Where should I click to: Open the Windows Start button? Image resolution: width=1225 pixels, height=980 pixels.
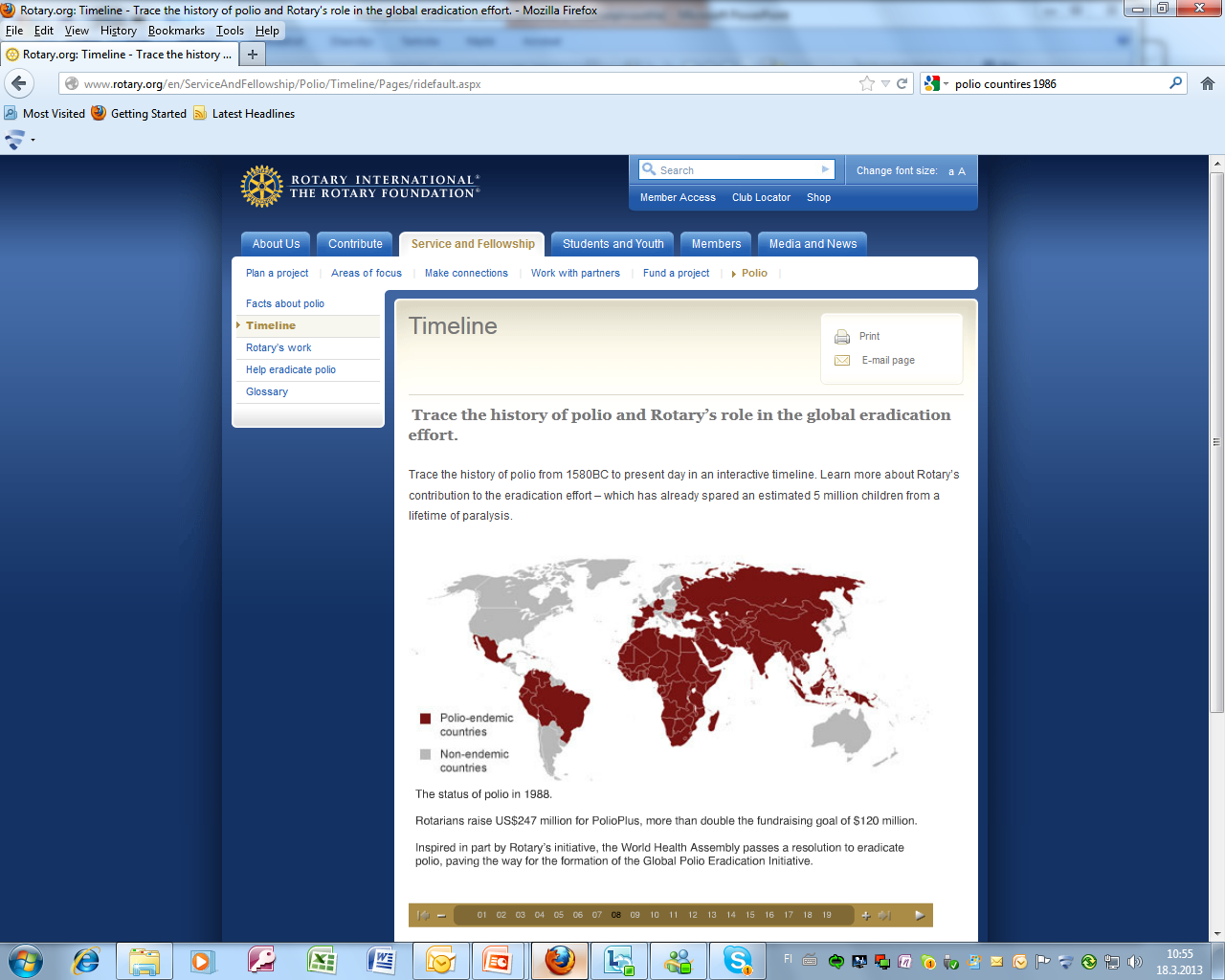(26, 960)
